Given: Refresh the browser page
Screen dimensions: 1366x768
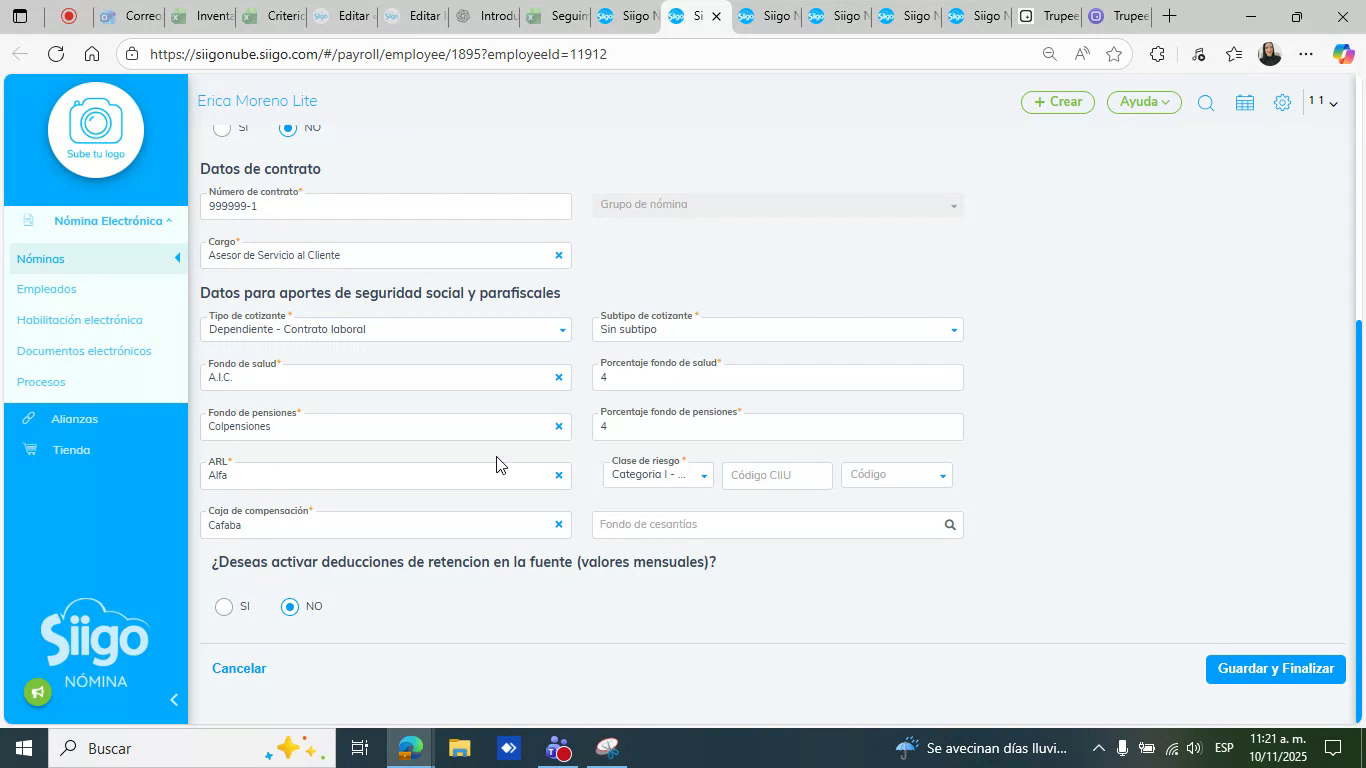Looking at the screenshot, I should [x=56, y=54].
